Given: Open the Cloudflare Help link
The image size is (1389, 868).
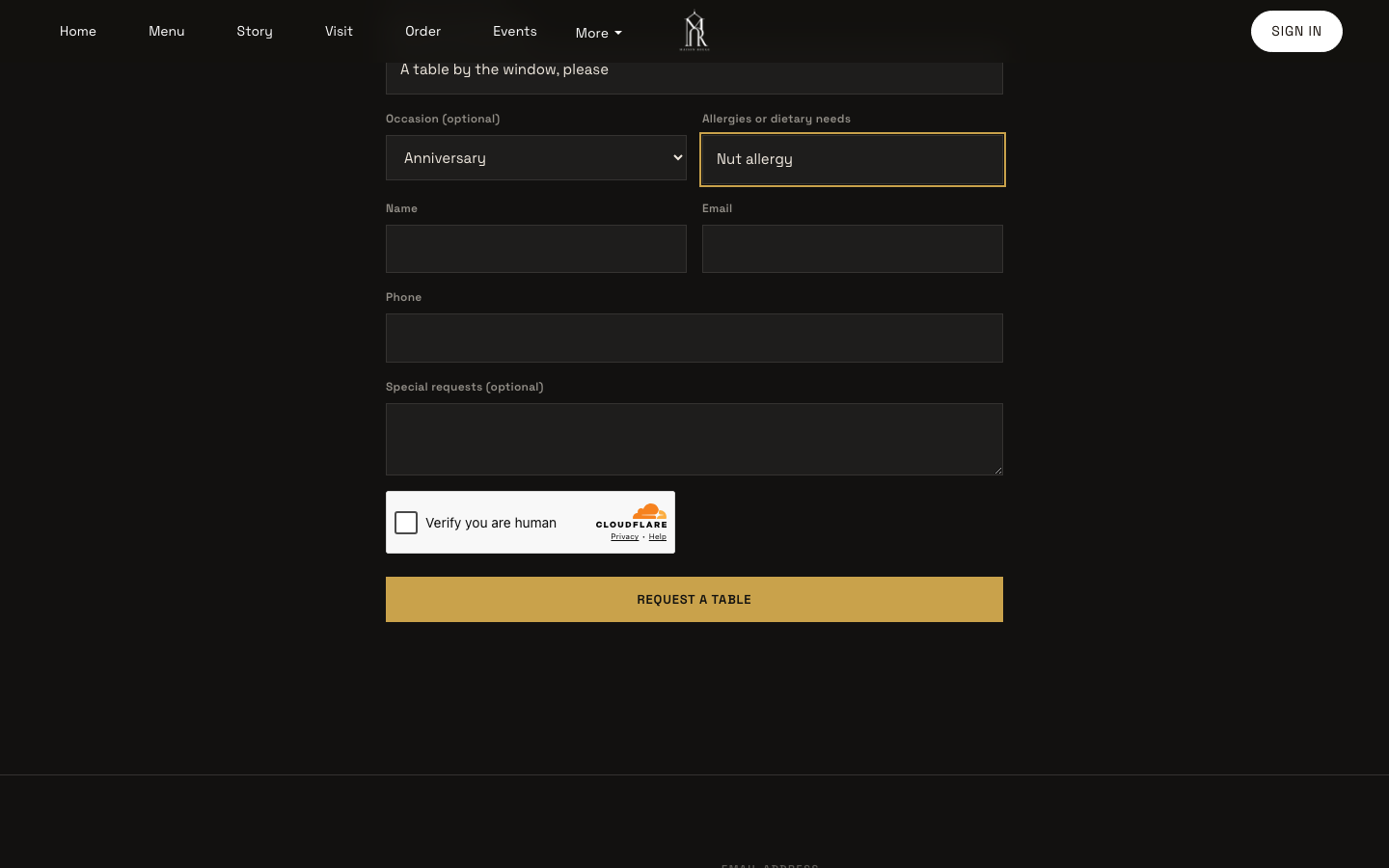Looking at the screenshot, I should [657, 537].
